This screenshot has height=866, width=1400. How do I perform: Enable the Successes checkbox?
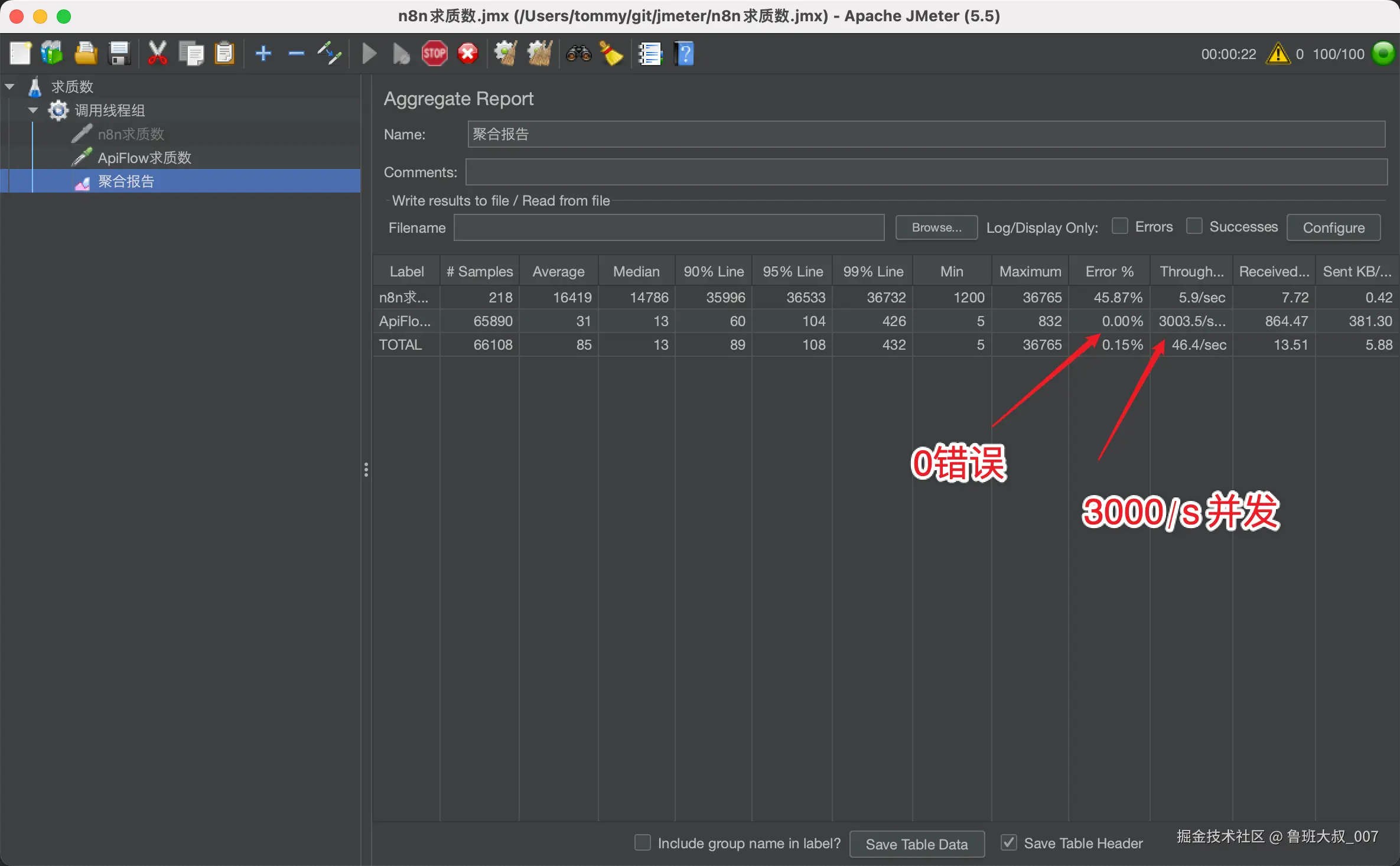point(1194,226)
